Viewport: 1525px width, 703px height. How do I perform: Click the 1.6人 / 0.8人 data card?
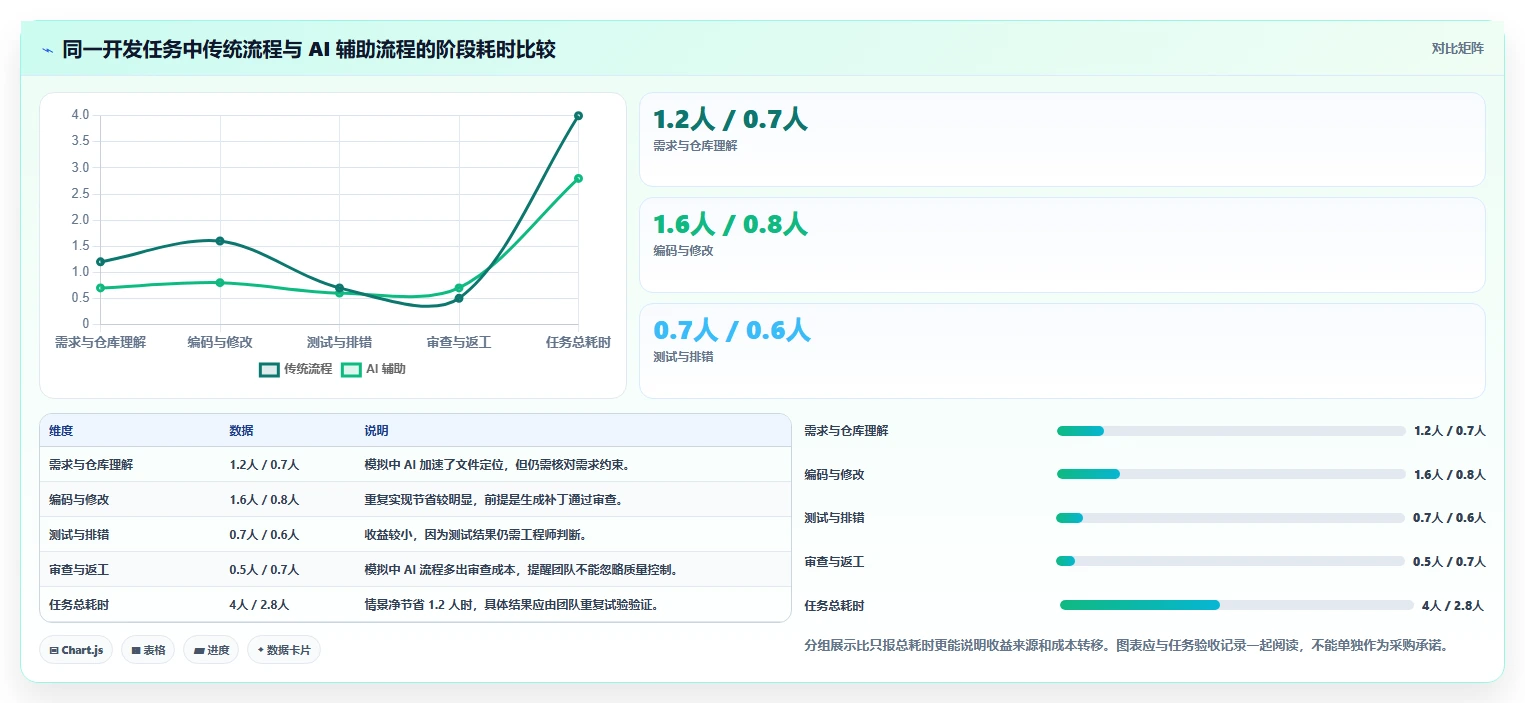(x=1062, y=245)
